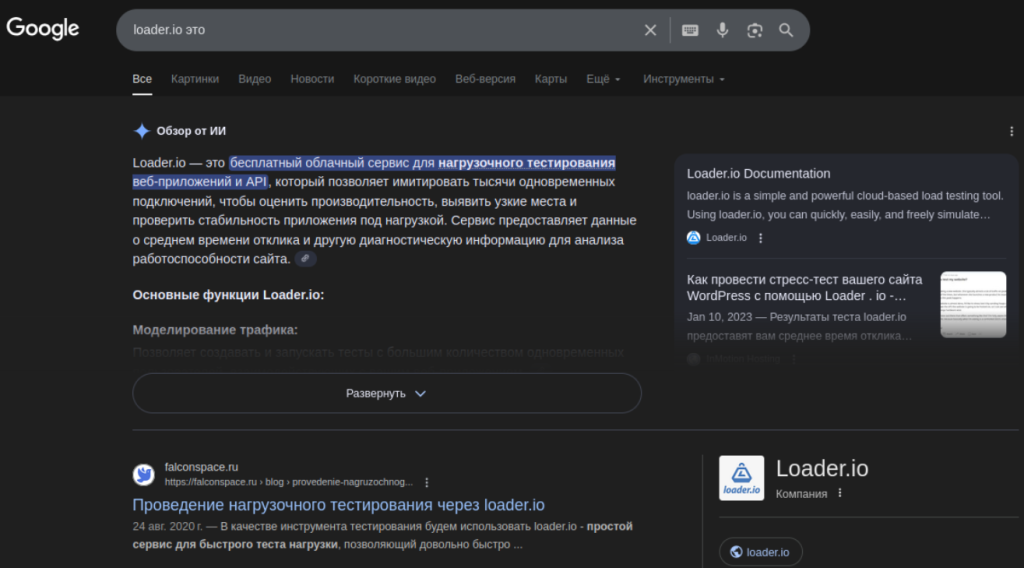Open the on-screen keyboard input tool
The image size is (1024, 568).
tap(690, 30)
